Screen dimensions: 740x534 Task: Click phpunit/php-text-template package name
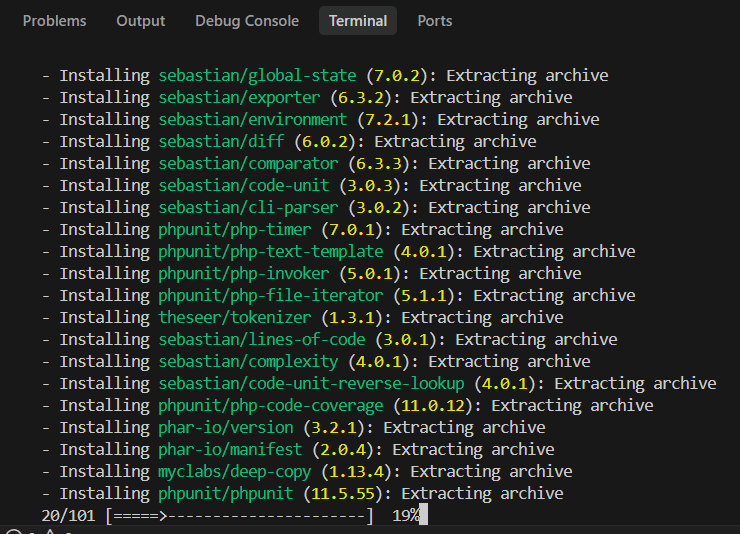click(x=271, y=251)
